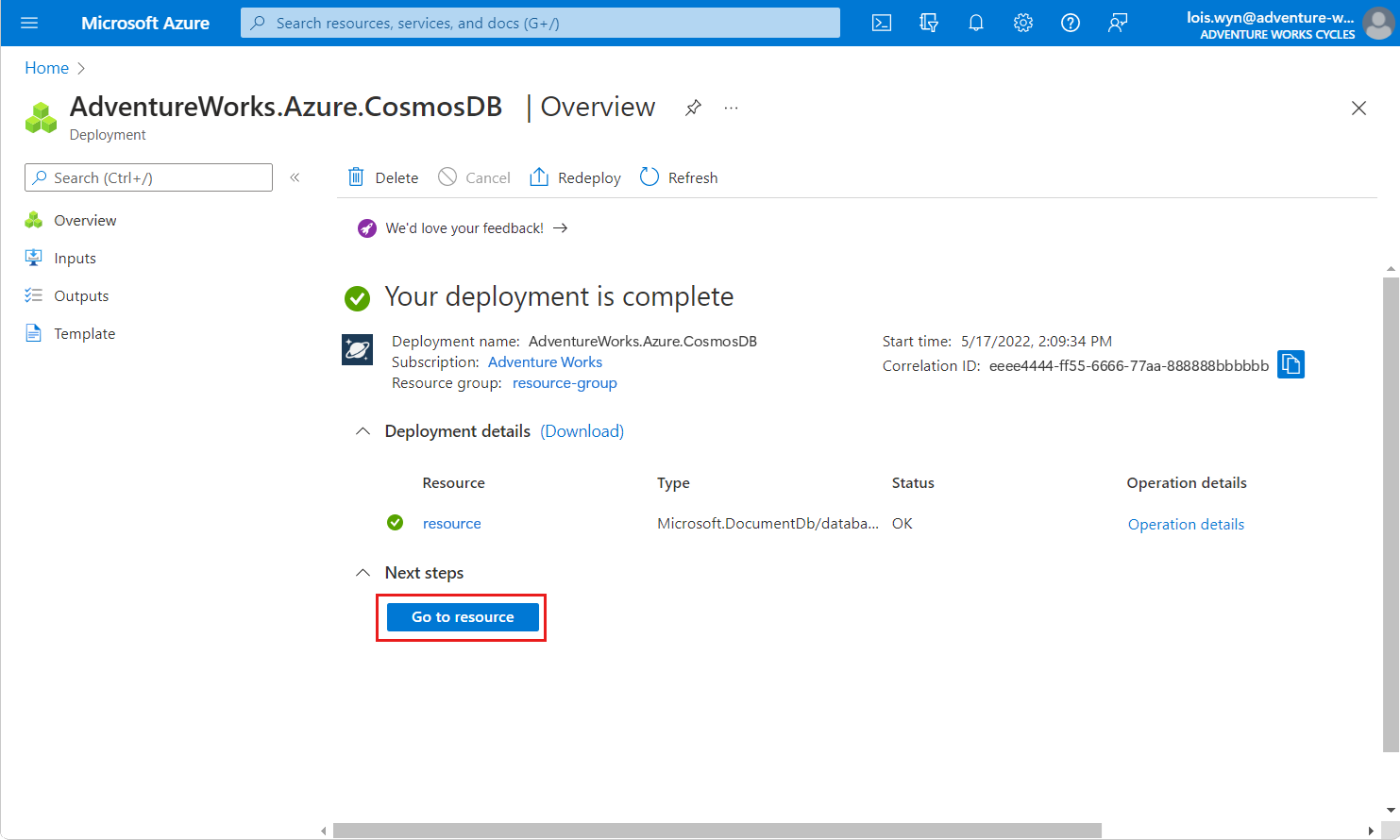Open the portal hamburger menu

point(29,23)
